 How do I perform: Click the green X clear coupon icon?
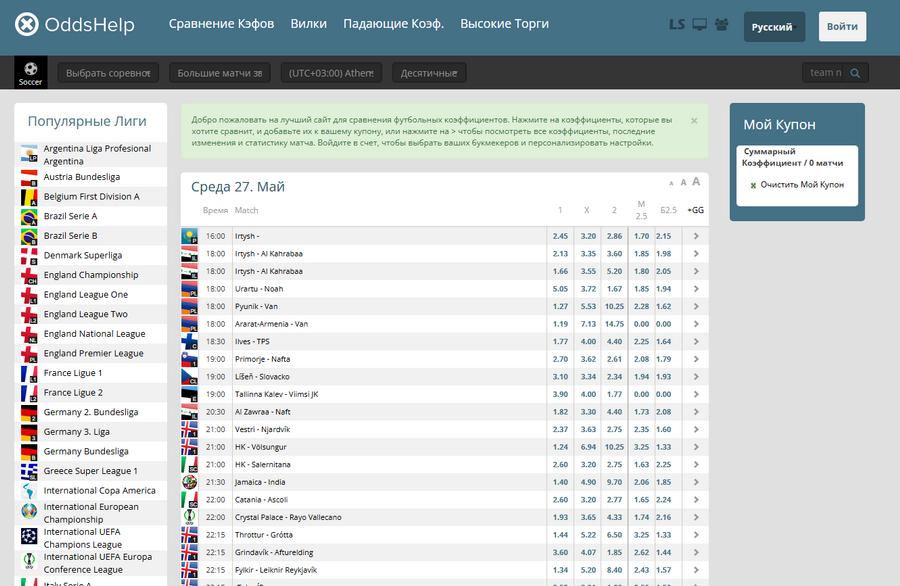[753, 185]
